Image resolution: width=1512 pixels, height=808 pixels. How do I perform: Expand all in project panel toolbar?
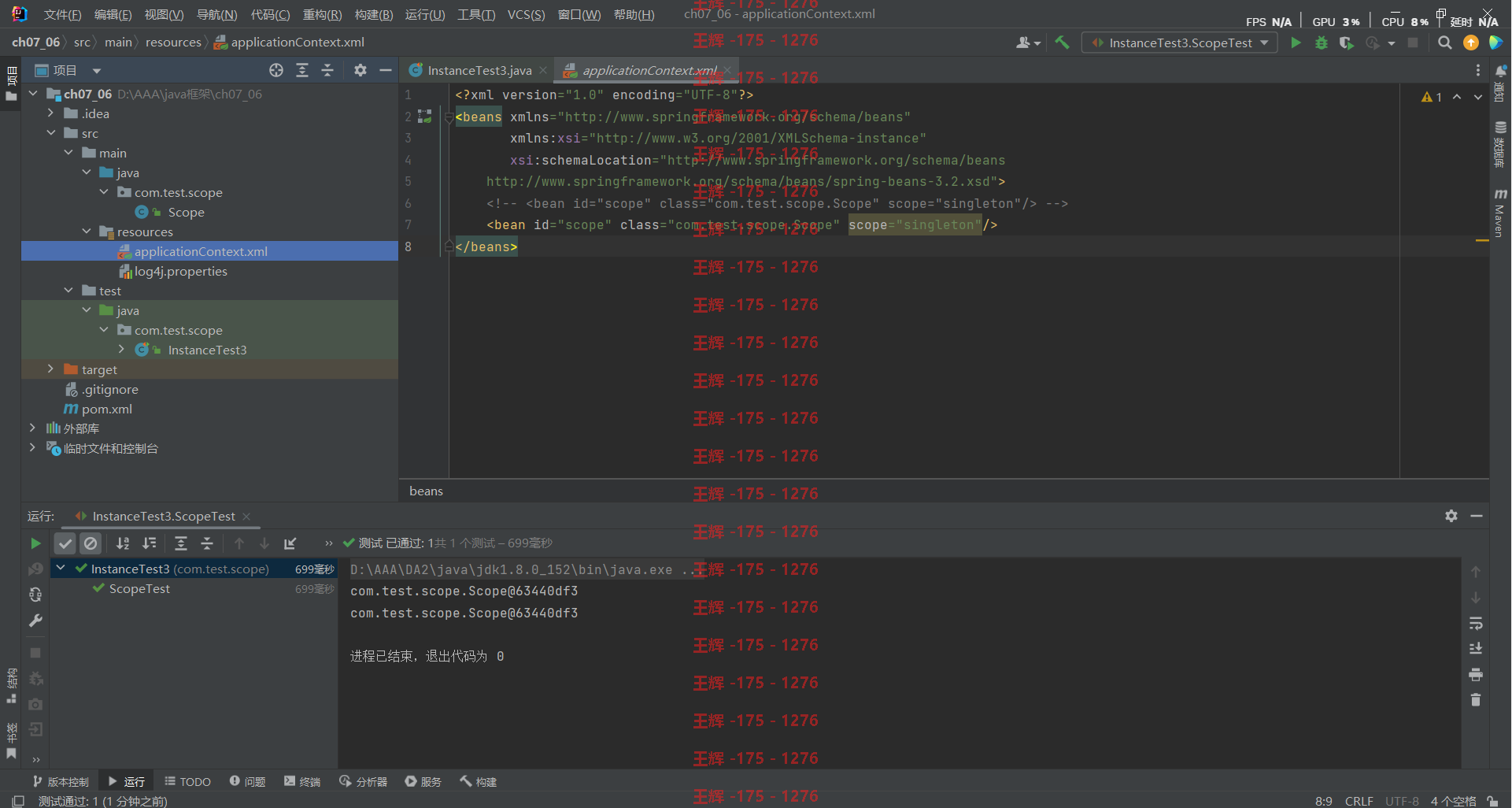coord(302,70)
